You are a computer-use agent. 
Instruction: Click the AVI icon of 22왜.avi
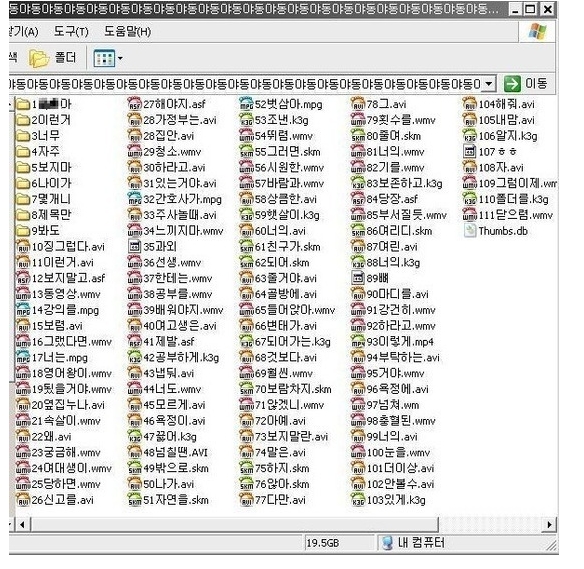pyautogui.click(x=23, y=436)
